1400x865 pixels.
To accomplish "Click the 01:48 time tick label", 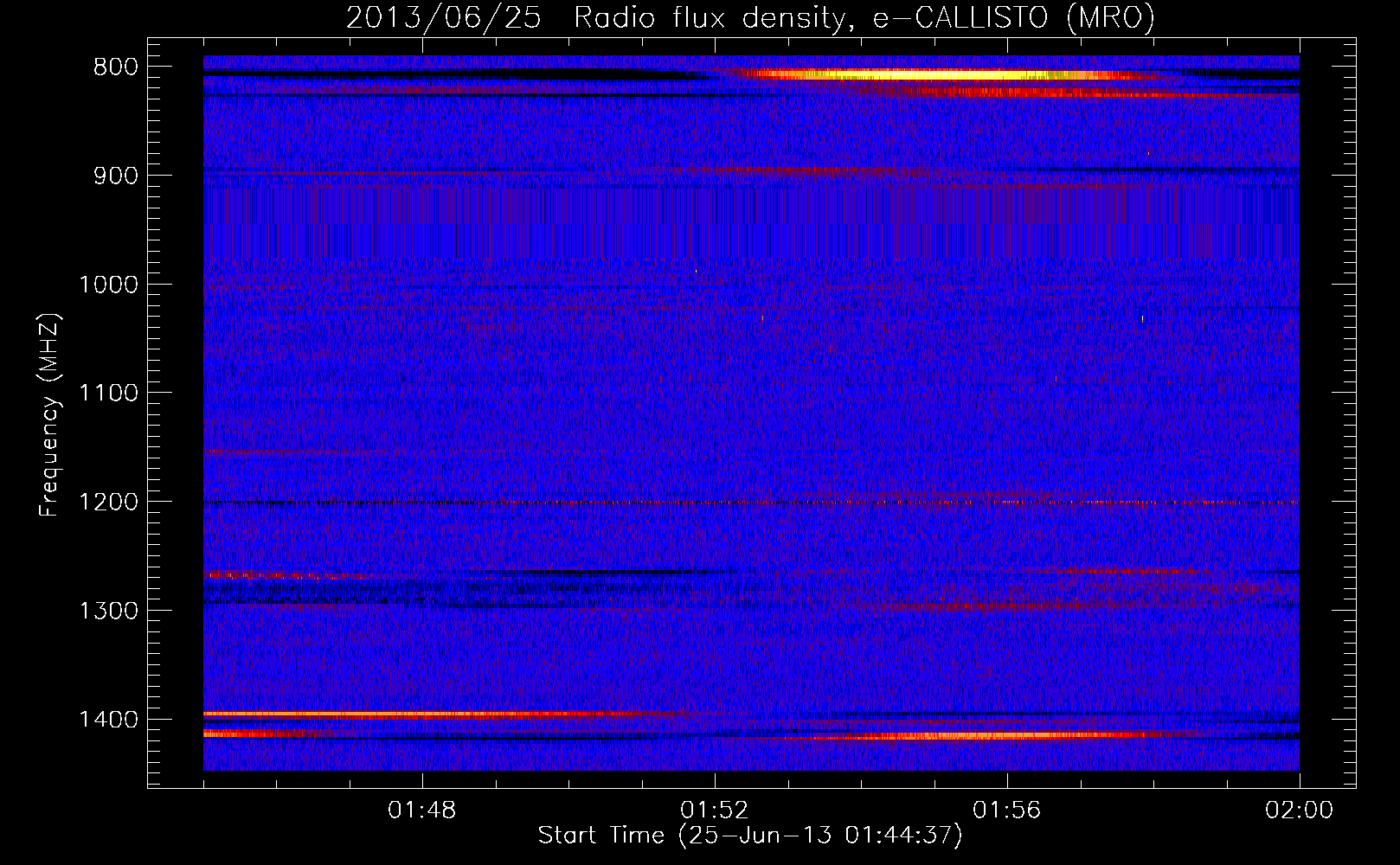I will (422, 811).
